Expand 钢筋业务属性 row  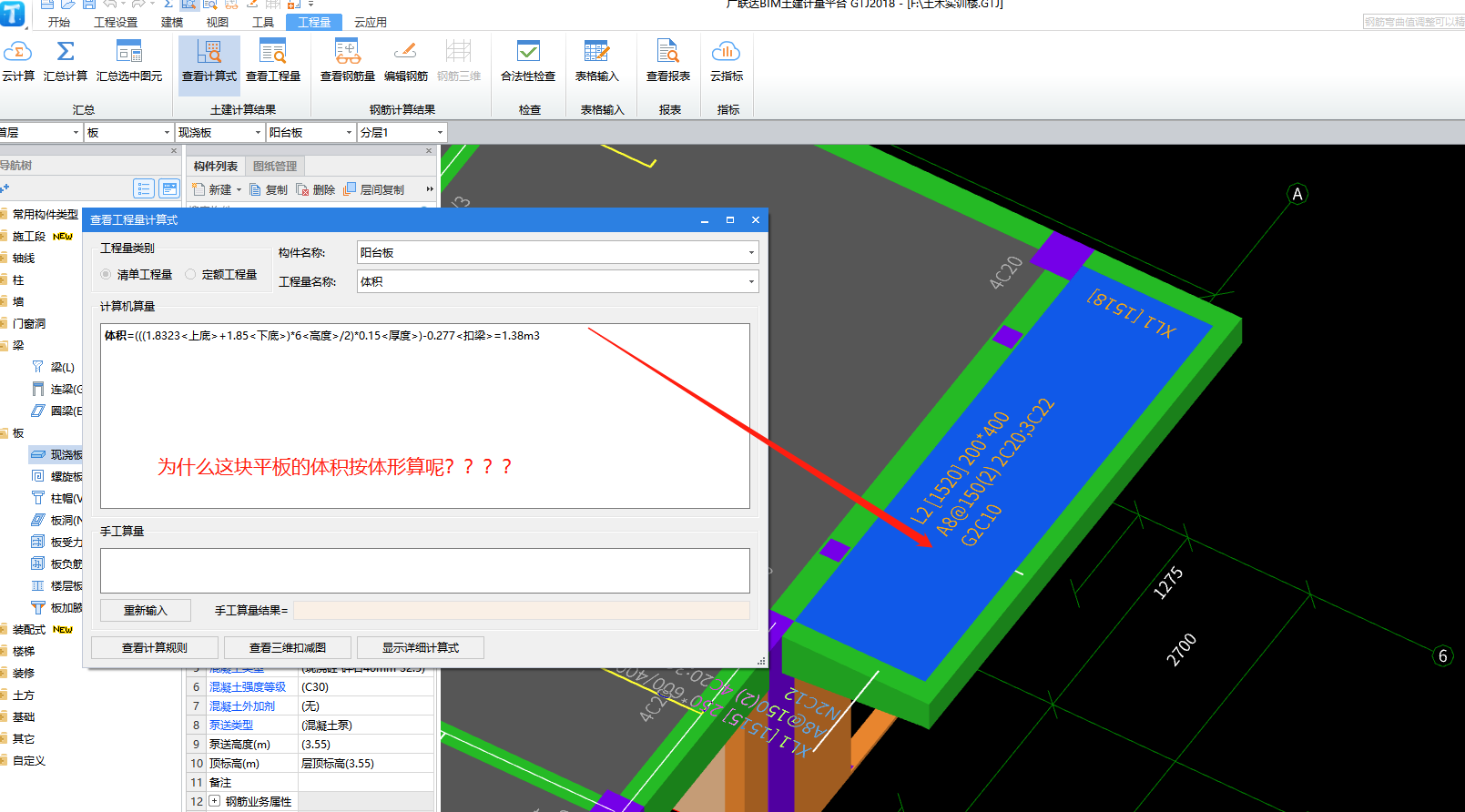point(215,801)
